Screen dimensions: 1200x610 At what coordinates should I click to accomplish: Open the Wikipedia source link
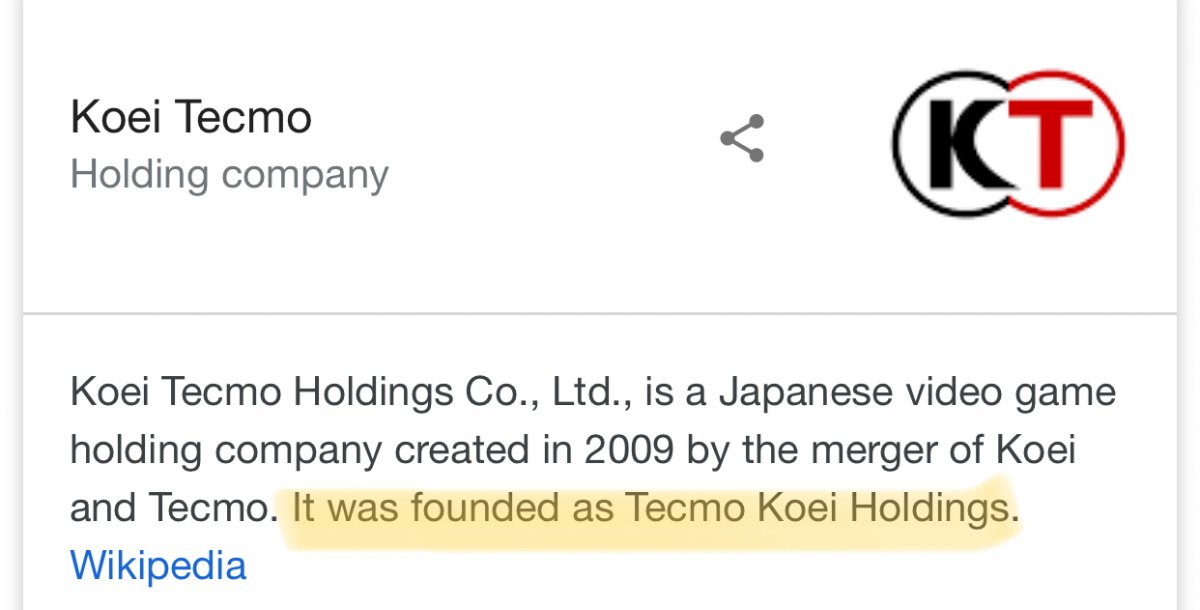pyautogui.click(x=158, y=566)
